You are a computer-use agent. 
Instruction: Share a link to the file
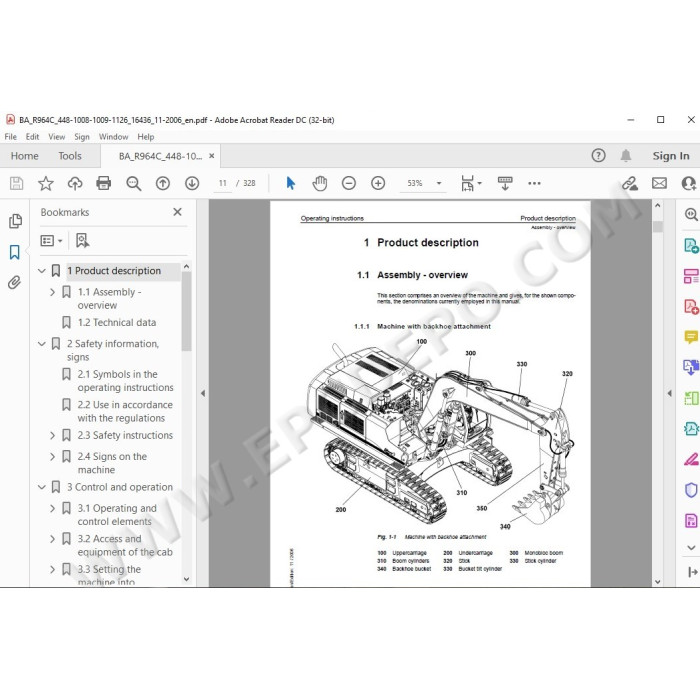[x=630, y=183]
